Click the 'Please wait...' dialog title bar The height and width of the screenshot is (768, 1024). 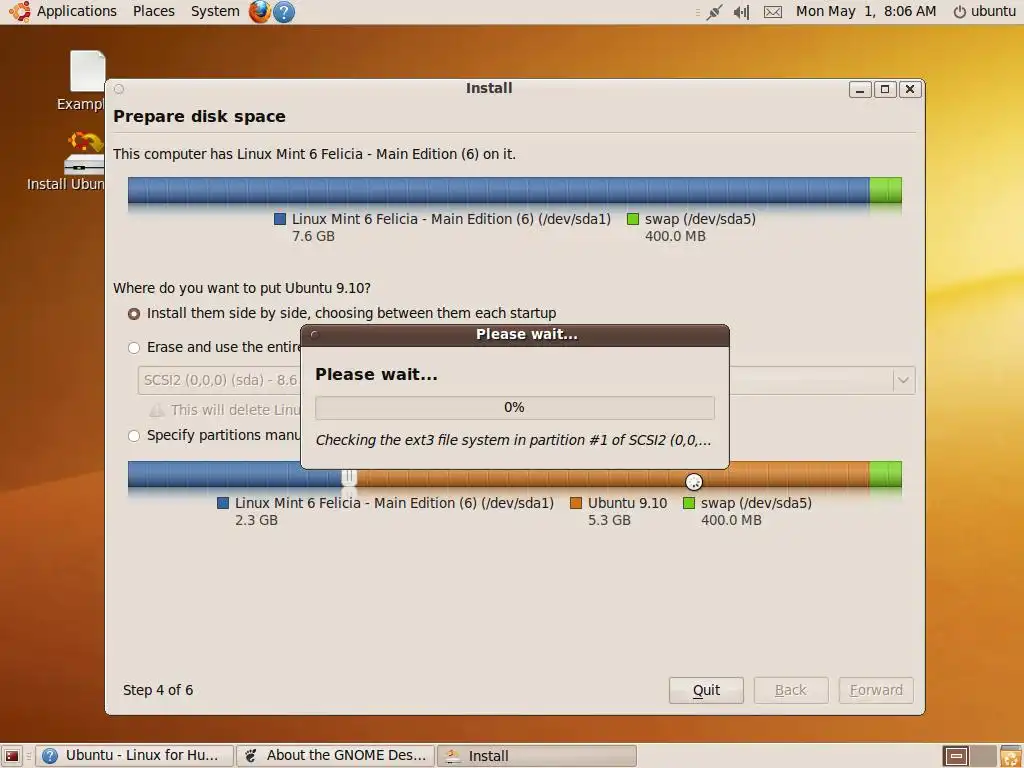[x=515, y=334]
